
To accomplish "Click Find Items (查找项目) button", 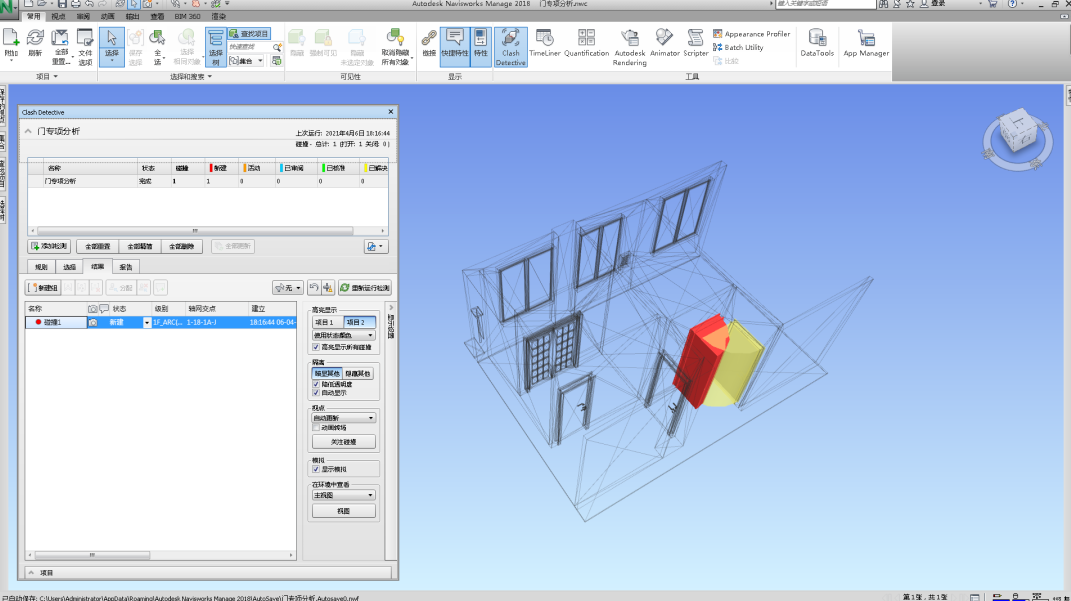I will [249, 33].
